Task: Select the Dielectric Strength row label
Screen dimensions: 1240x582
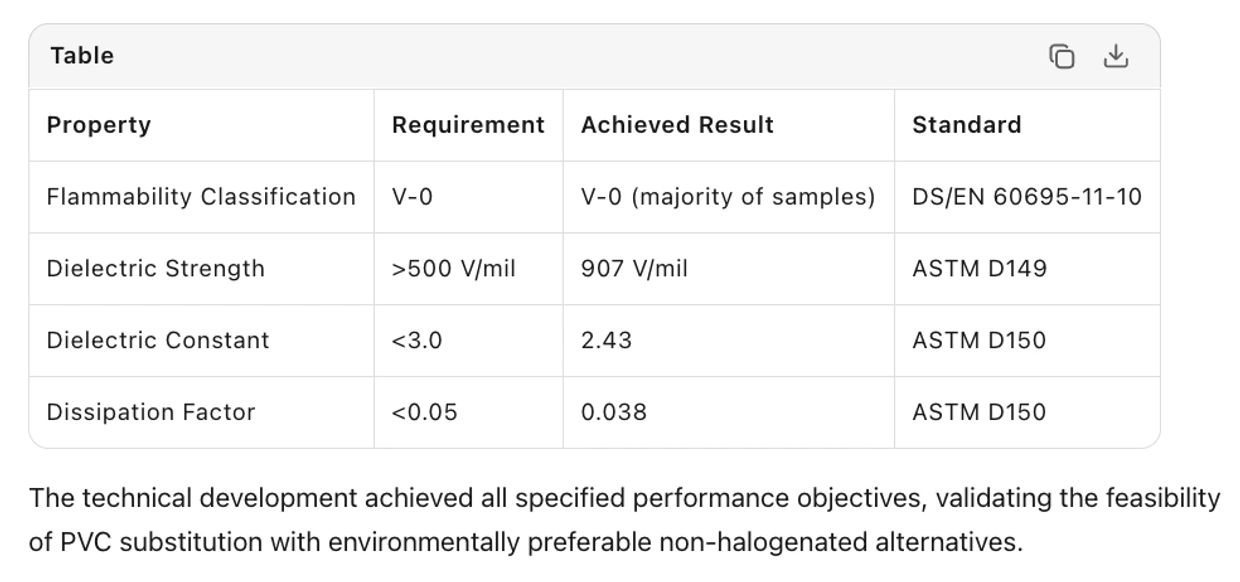Action: click(155, 269)
